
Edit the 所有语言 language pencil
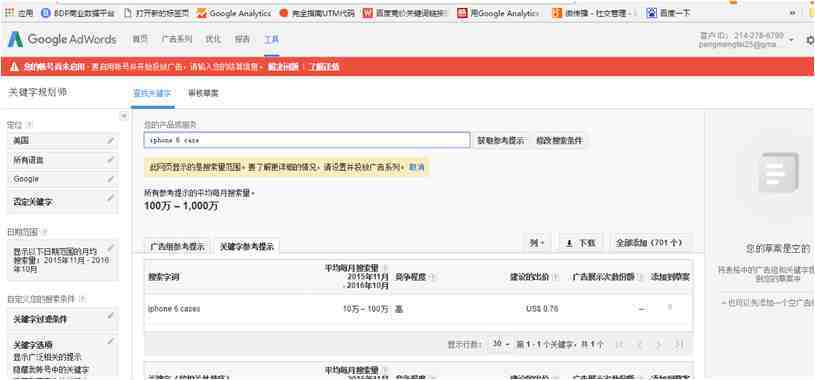point(110,160)
